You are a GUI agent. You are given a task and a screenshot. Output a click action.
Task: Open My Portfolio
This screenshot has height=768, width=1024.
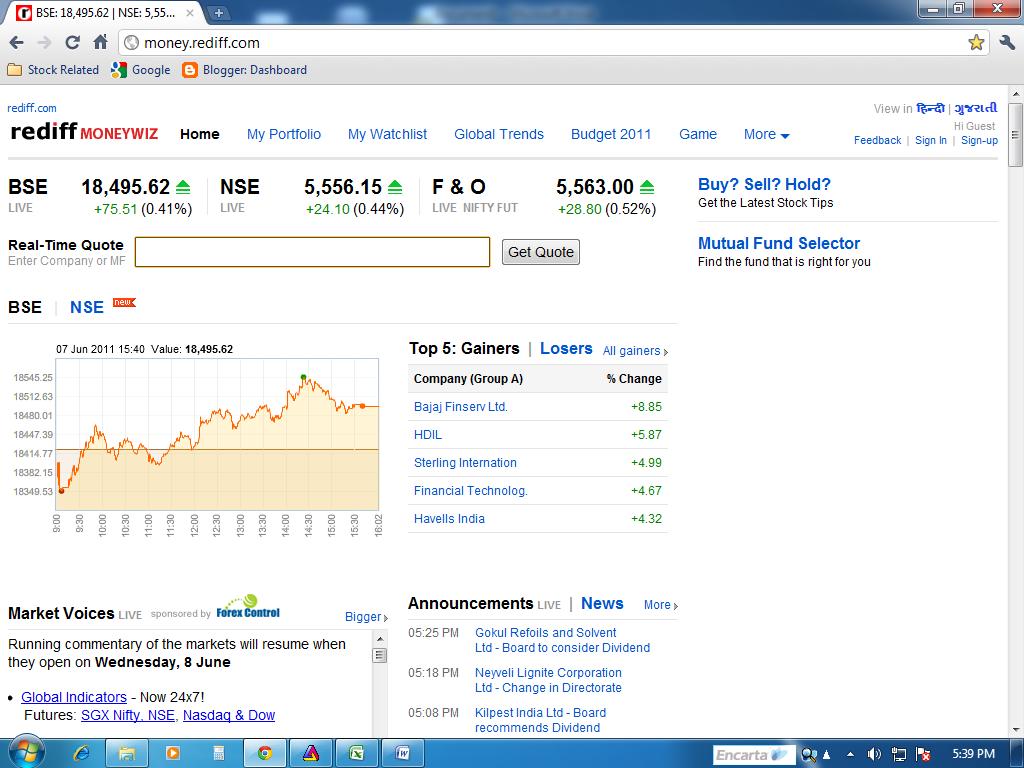(x=284, y=134)
